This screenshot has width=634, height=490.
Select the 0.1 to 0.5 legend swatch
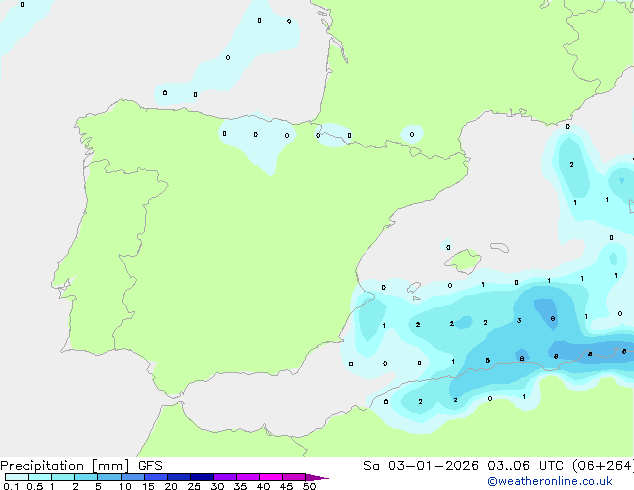click(17, 477)
